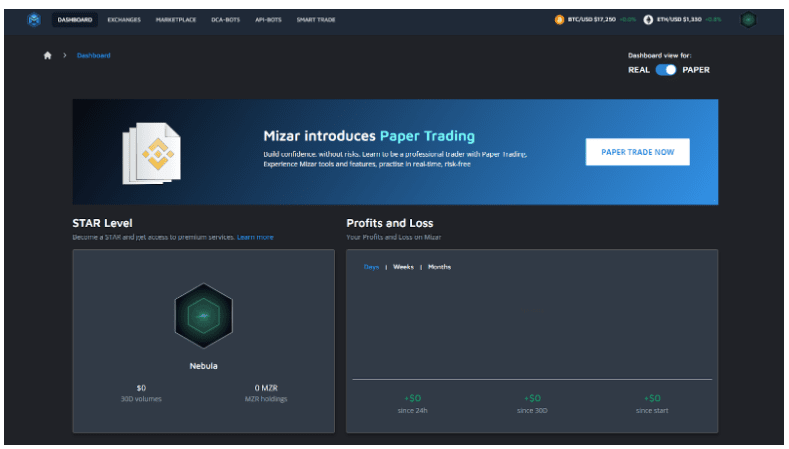This screenshot has height=449, width=789.
Task: Open the Smart Trade nav tab
Action: click(316, 20)
